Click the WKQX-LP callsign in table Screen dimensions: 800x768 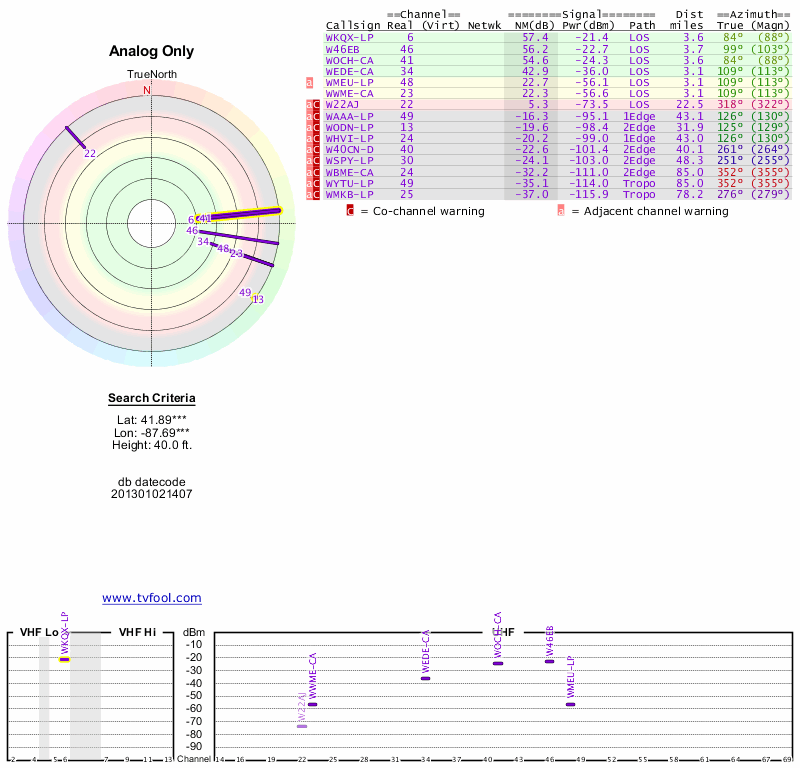349,38
